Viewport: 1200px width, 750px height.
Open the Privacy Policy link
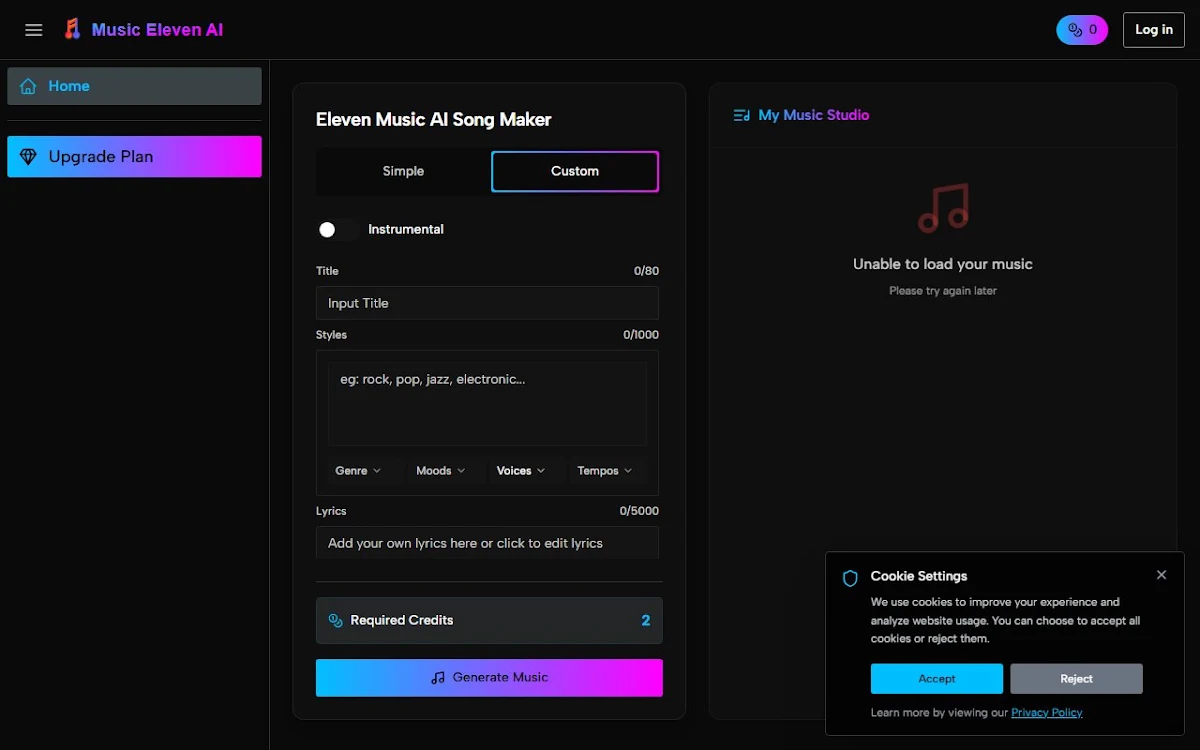point(1047,713)
